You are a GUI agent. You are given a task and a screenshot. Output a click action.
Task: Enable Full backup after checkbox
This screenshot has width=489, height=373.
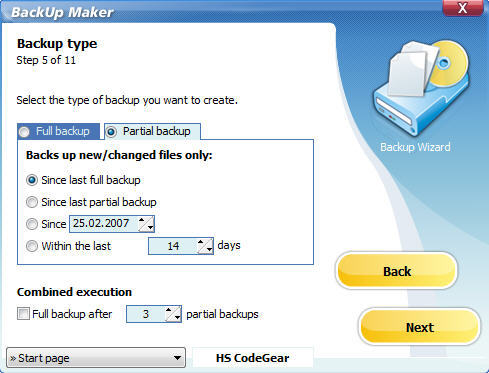coord(23,314)
